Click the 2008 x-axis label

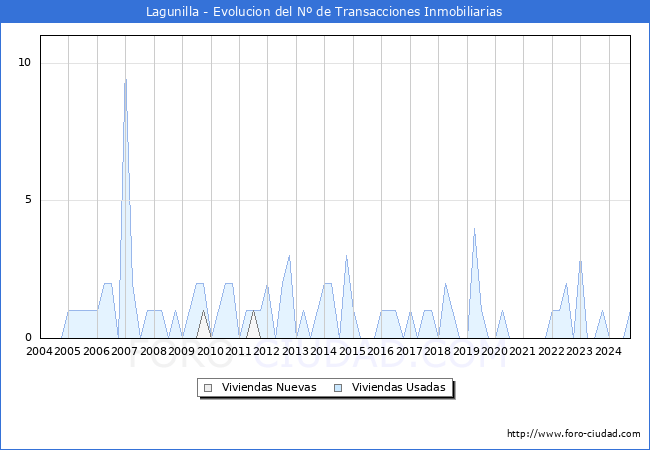(153, 351)
